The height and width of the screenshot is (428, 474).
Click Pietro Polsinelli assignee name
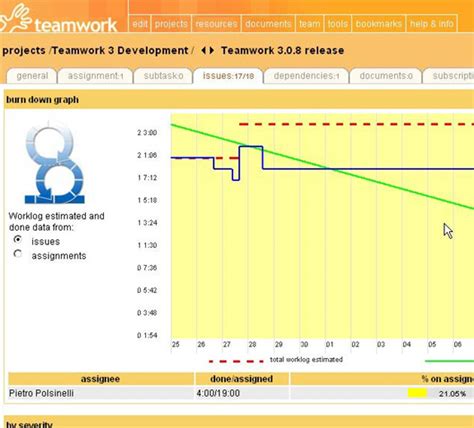click(x=41, y=393)
